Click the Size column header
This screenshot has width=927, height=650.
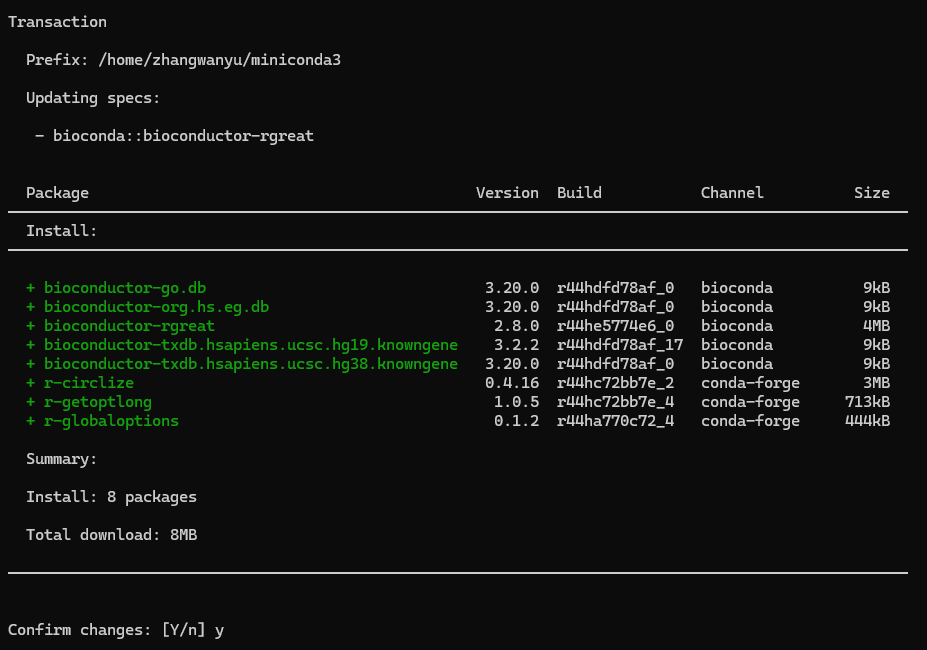point(871,193)
